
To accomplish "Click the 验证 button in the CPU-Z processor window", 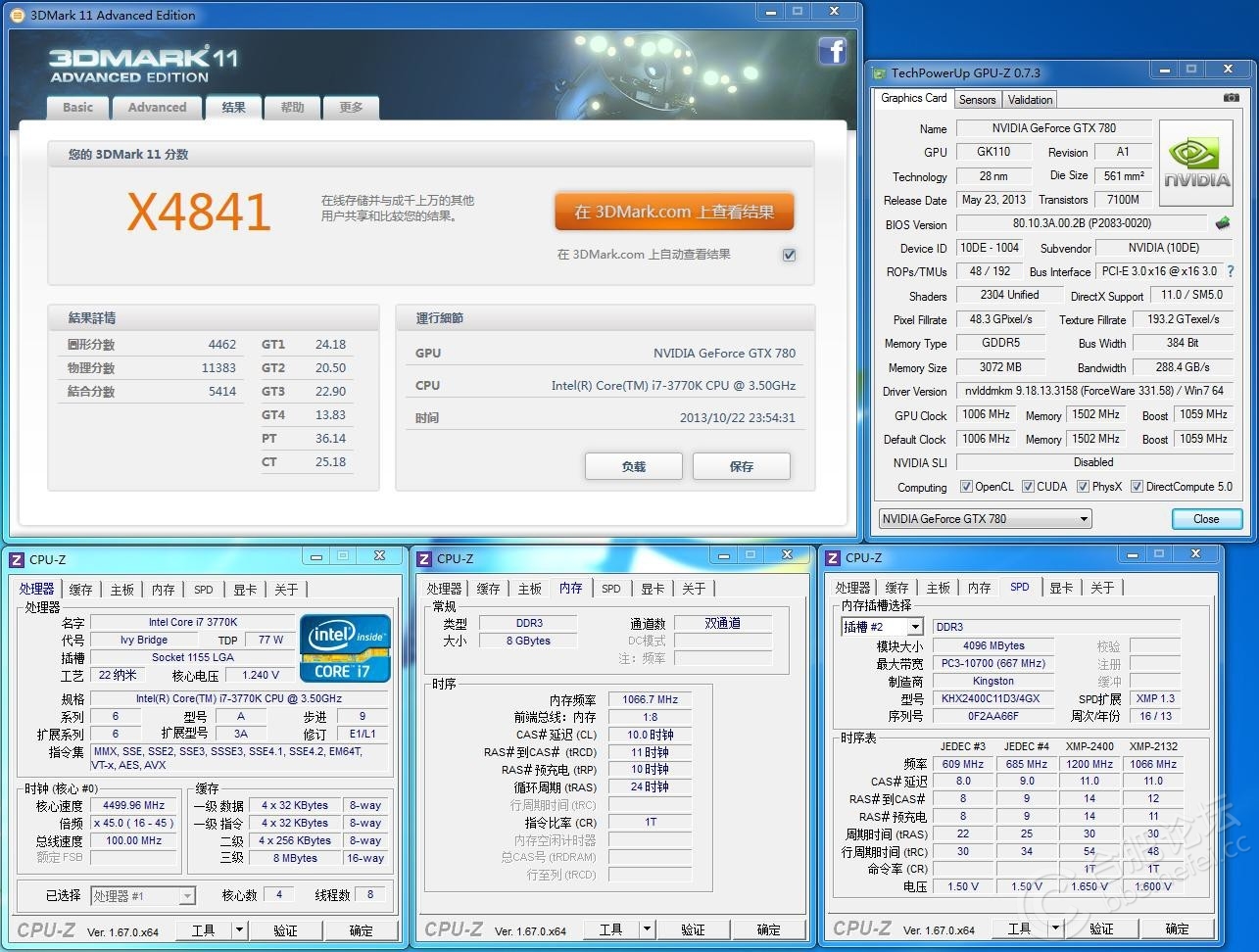I will pos(285,929).
